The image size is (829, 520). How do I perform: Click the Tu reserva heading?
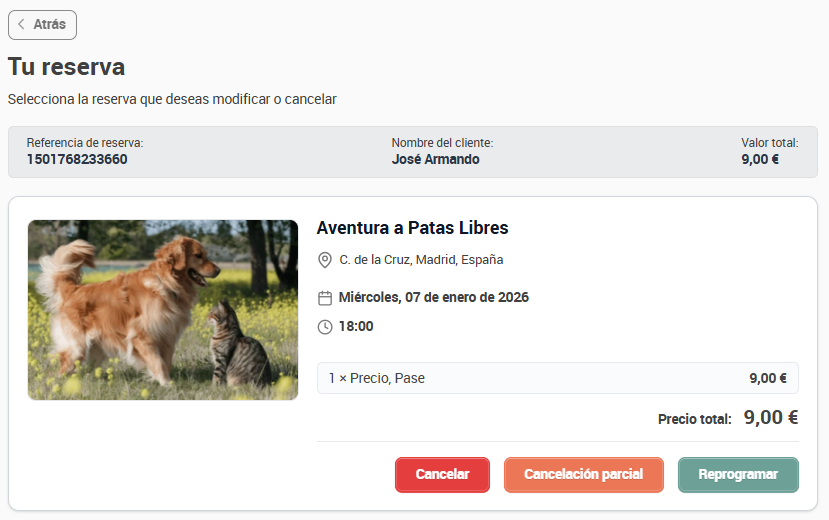pos(67,67)
